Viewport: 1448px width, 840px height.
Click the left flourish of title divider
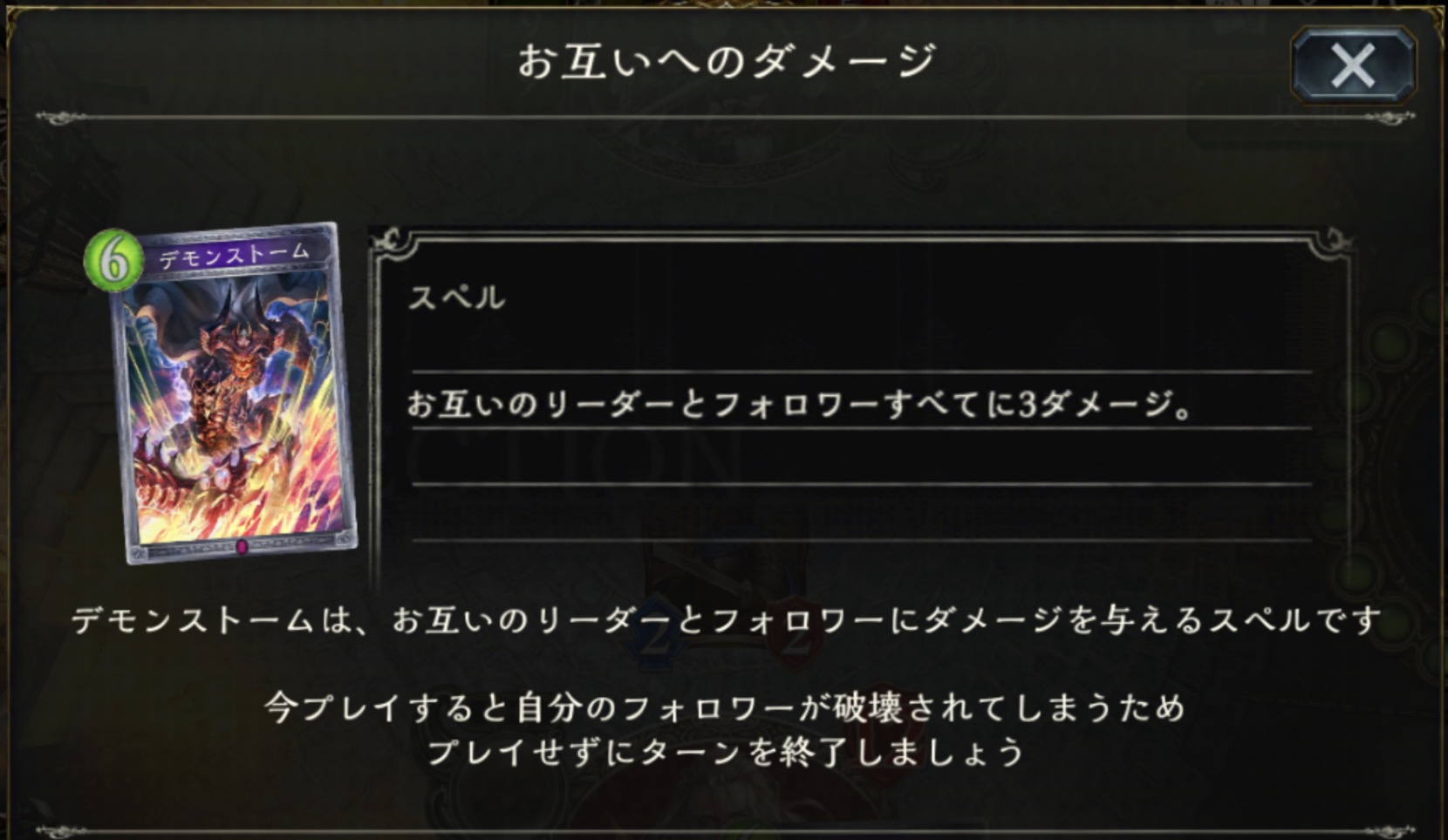(x=61, y=117)
